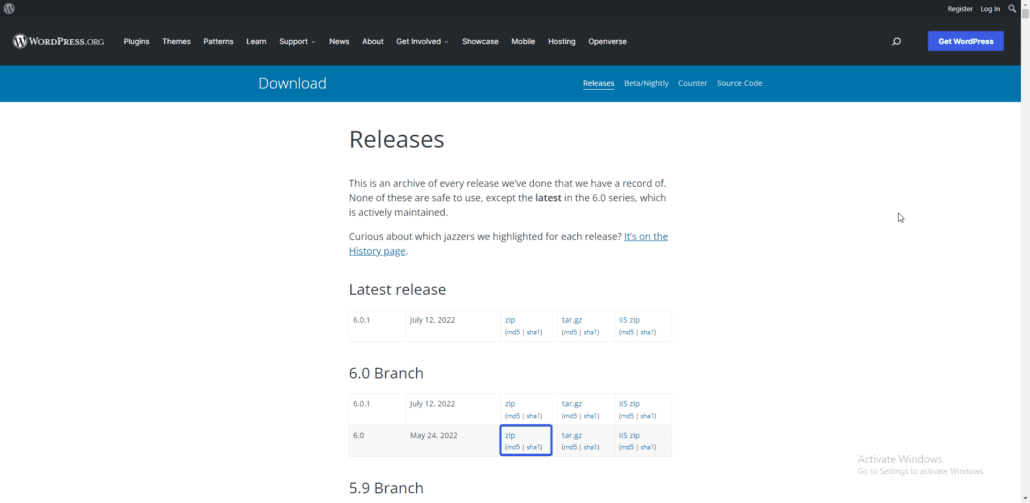The width and height of the screenshot is (1030, 503).
Task: Click the admin bar search icon
Action: click(x=1012, y=9)
